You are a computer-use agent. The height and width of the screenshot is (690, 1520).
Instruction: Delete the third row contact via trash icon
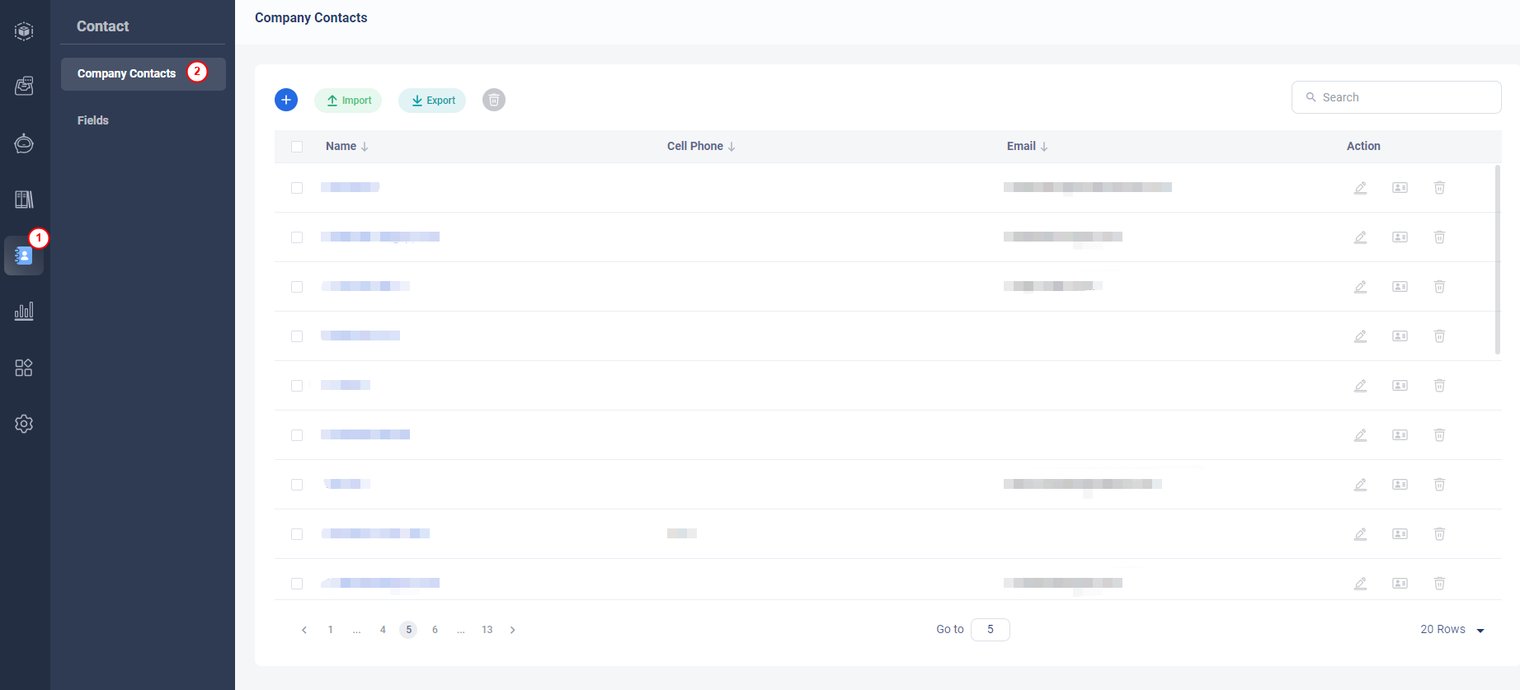tap(1439, 287)
